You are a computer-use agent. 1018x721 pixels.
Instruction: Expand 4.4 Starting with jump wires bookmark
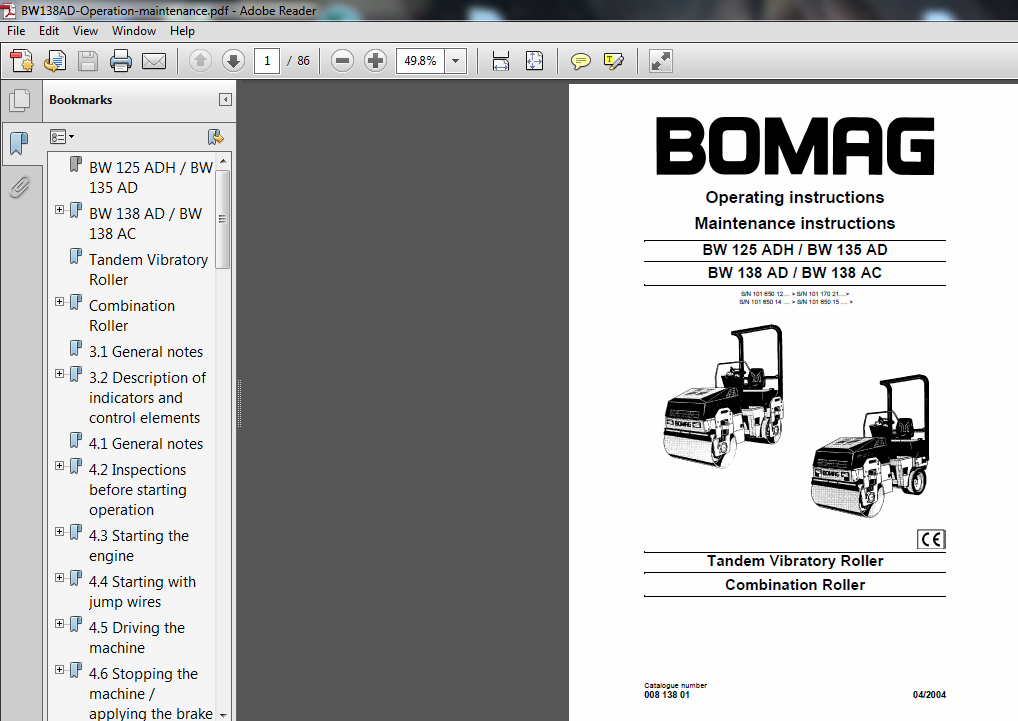[x=60, y=578]
